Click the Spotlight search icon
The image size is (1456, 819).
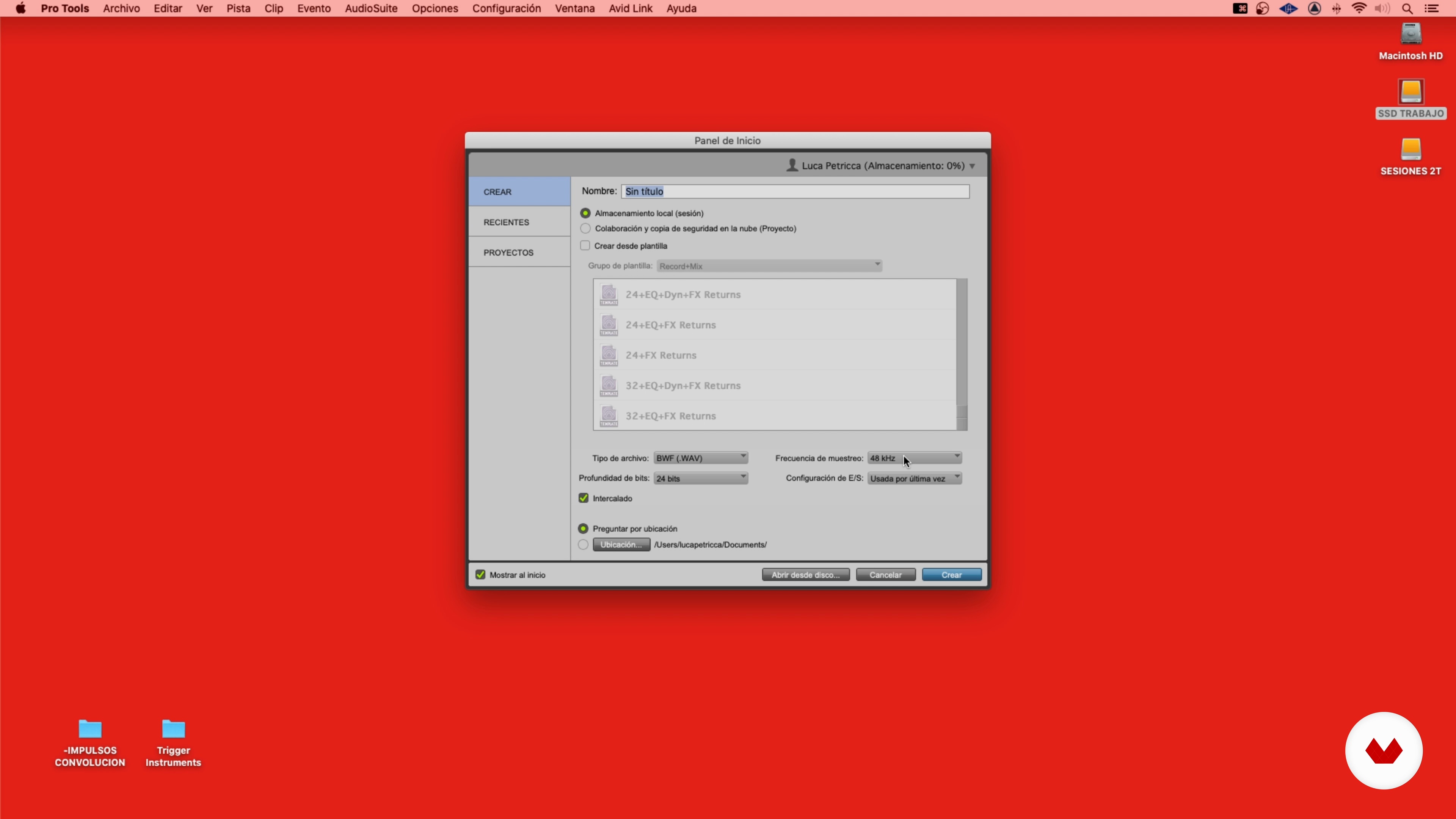(1407, 8)
